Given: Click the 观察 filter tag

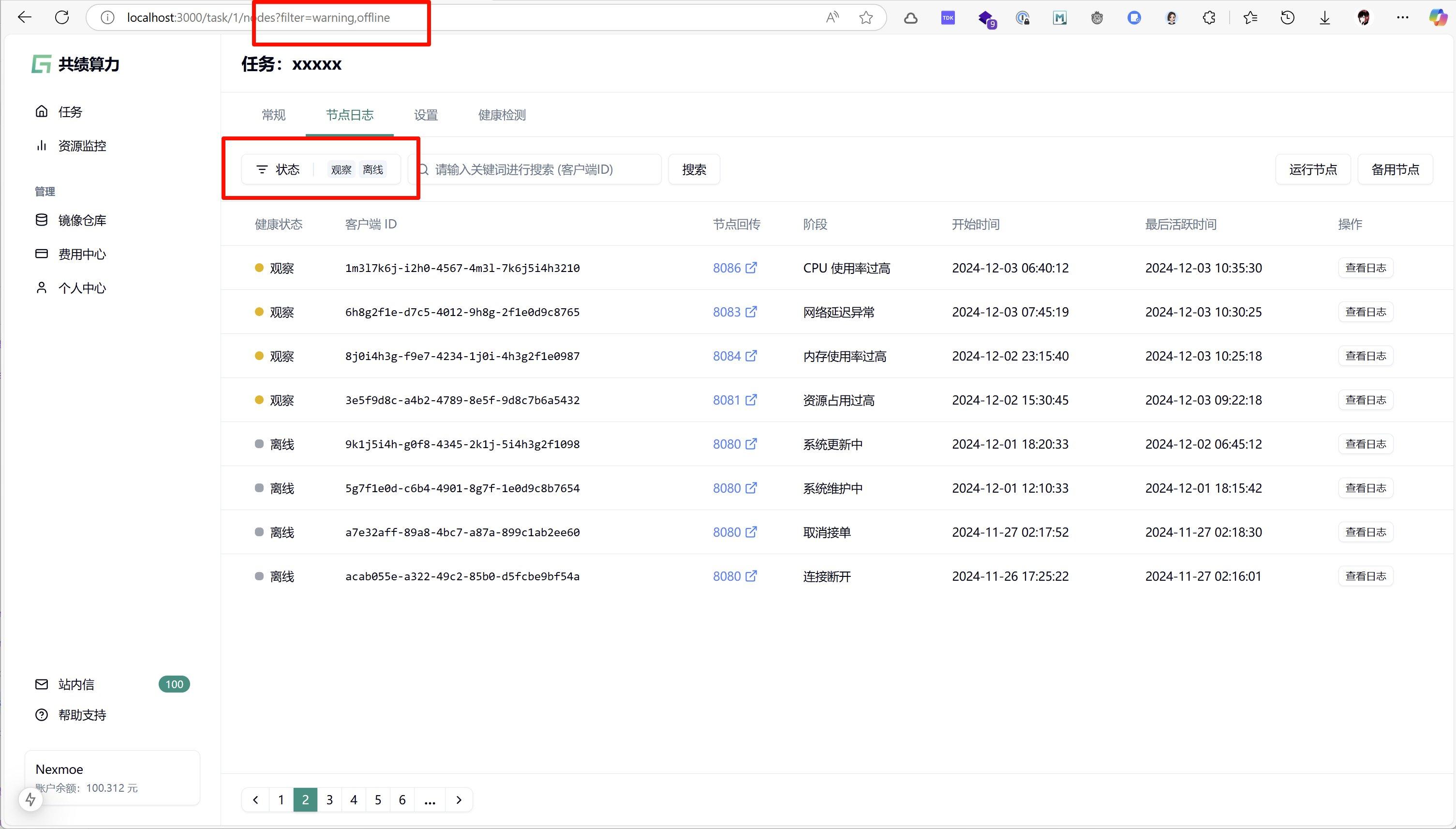Looking at the screenshot, I should [x=342, y=170].
